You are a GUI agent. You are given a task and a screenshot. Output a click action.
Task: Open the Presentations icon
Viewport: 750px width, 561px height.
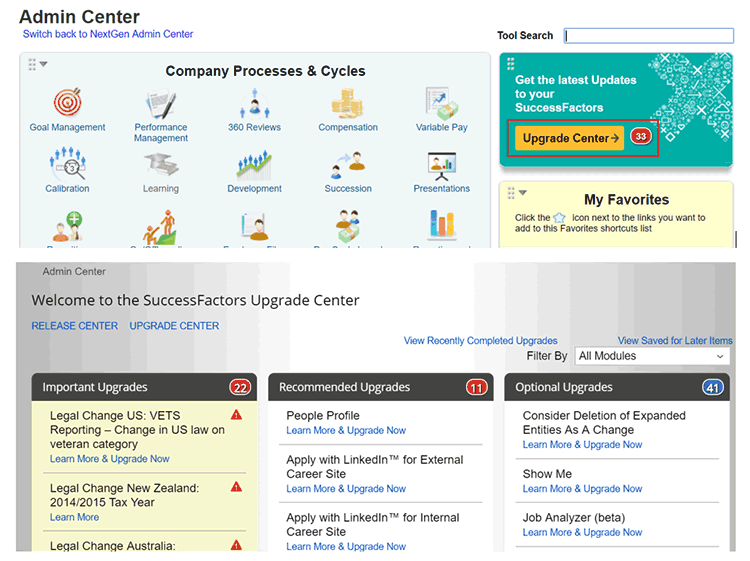441,164
